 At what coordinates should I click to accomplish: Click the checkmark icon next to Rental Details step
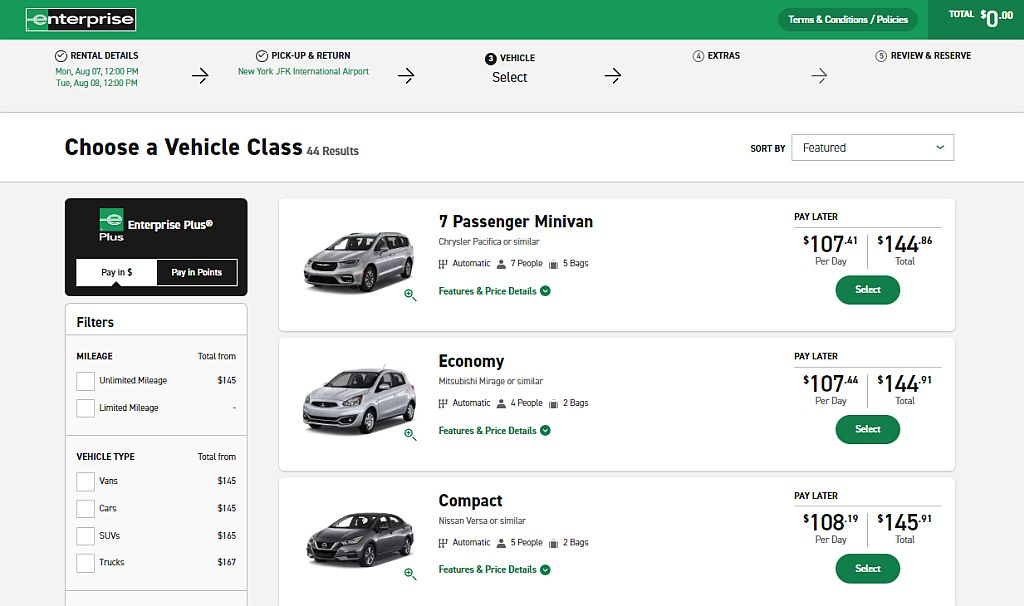[x=62, y=55]
